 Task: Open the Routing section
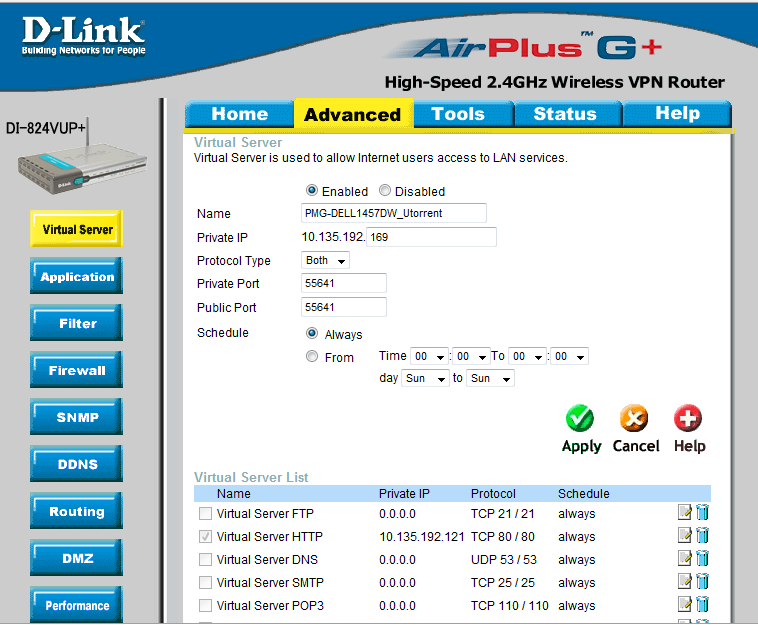[x=76, y=511]
